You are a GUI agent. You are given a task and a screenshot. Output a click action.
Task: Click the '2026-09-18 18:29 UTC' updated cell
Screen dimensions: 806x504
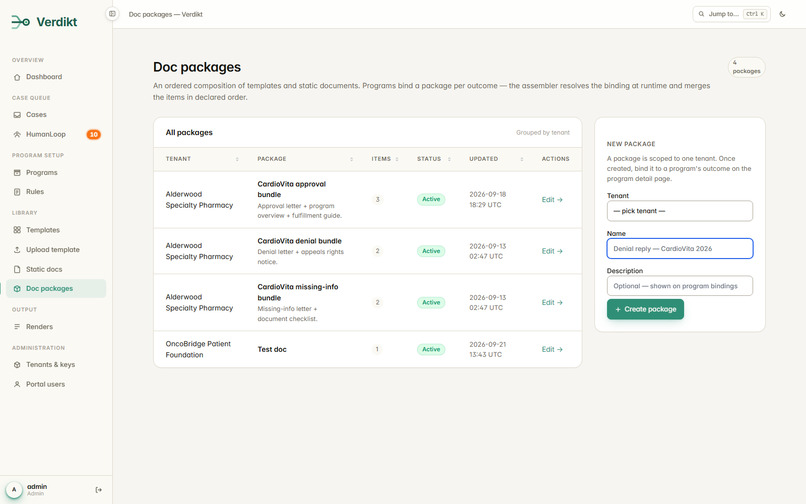pos(487,200)
